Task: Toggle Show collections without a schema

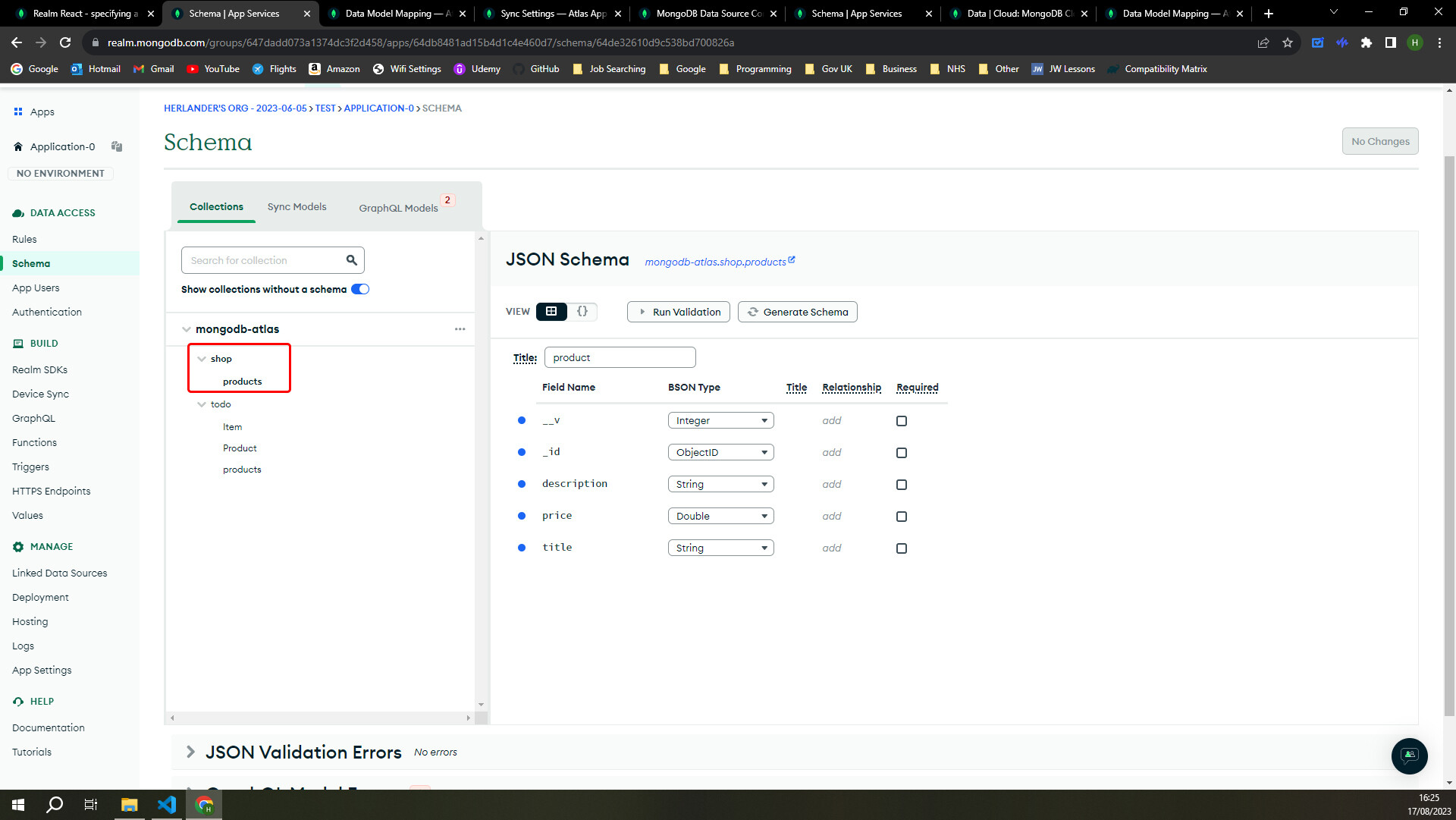Action: pyautogui.click(x=360, y=289)
